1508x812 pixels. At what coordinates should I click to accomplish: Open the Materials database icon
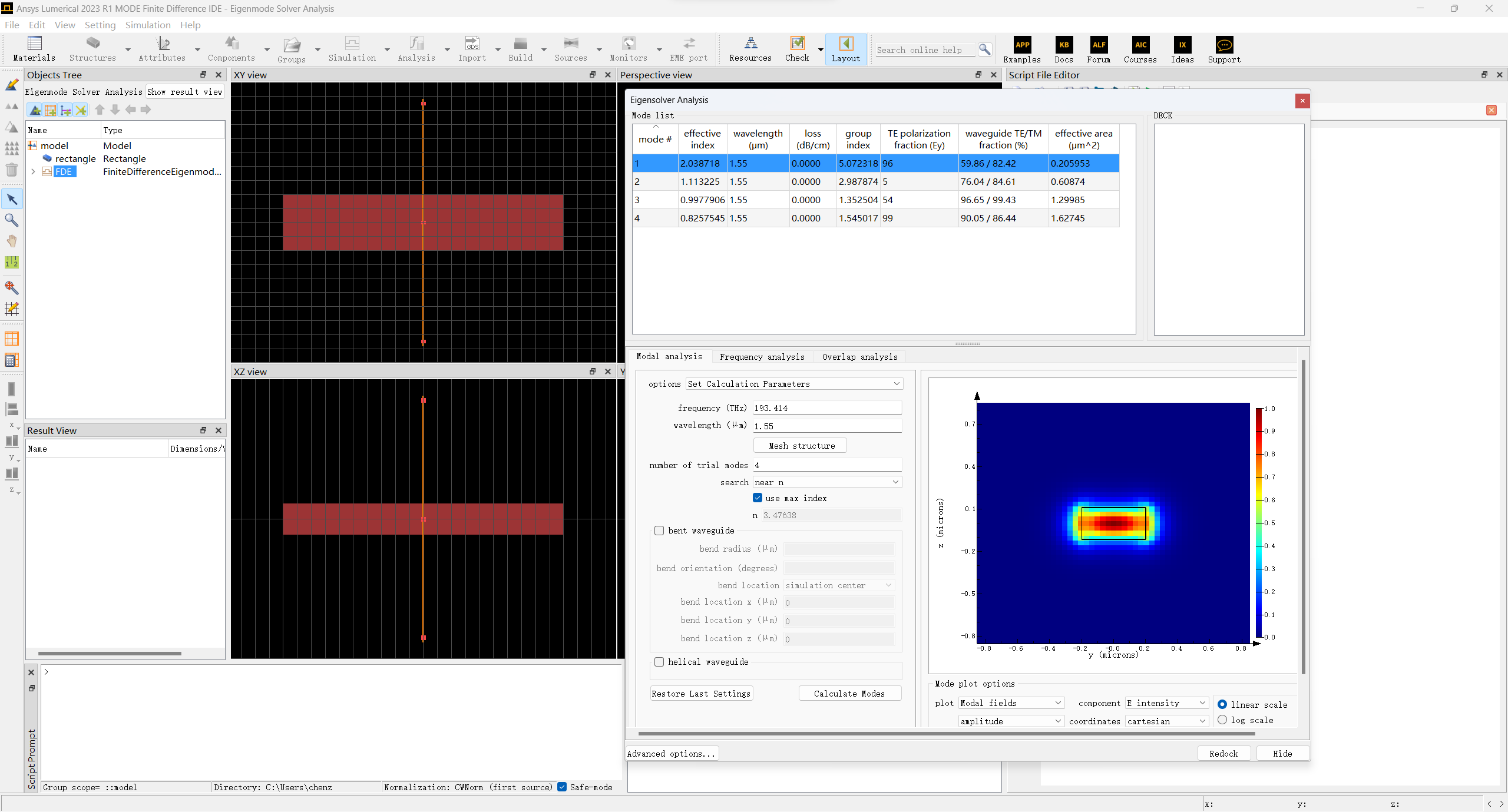(34, 44)
